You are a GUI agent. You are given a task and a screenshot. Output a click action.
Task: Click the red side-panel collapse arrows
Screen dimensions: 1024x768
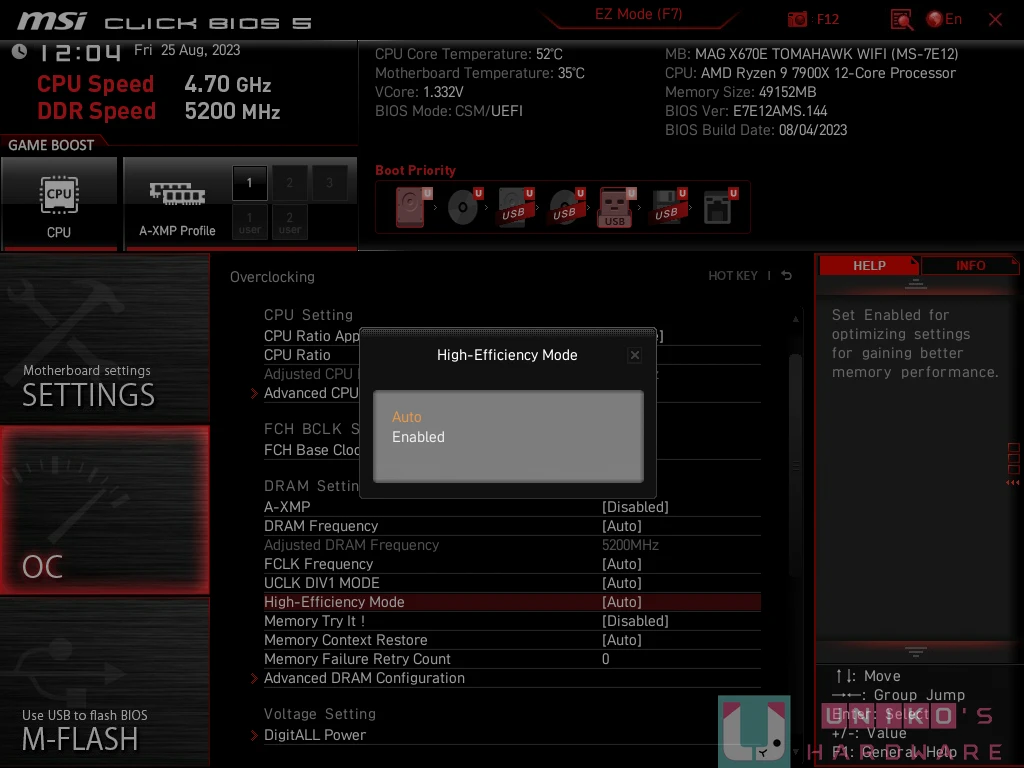pos(1012,483)
